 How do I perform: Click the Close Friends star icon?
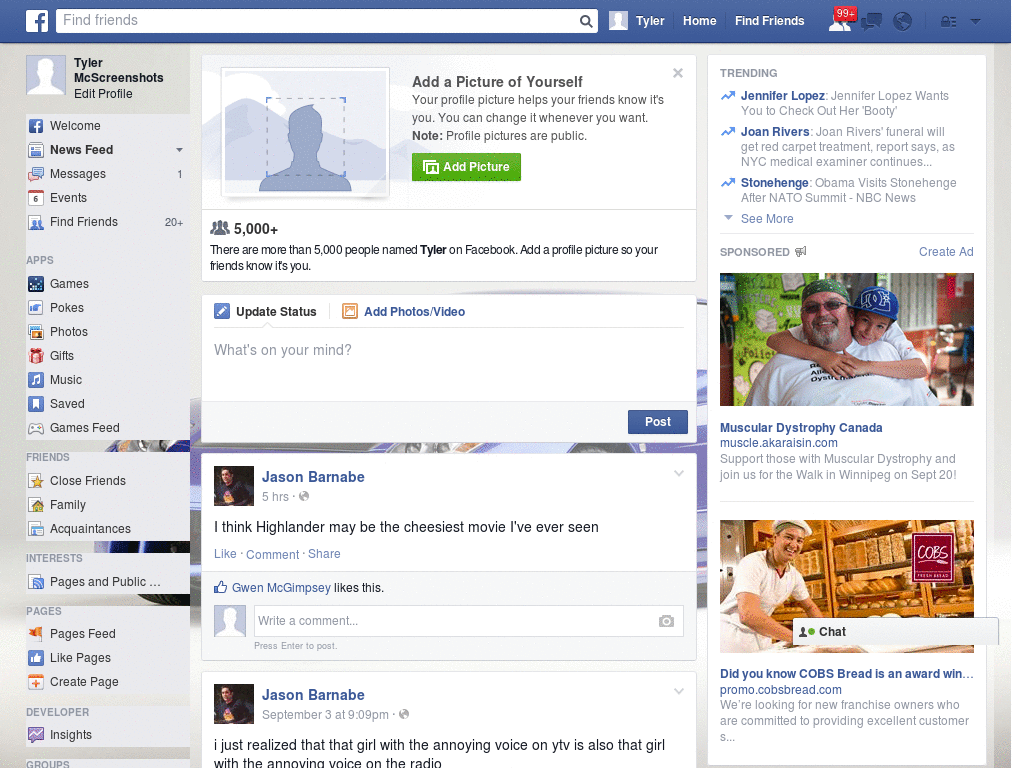tap(36, 481)
